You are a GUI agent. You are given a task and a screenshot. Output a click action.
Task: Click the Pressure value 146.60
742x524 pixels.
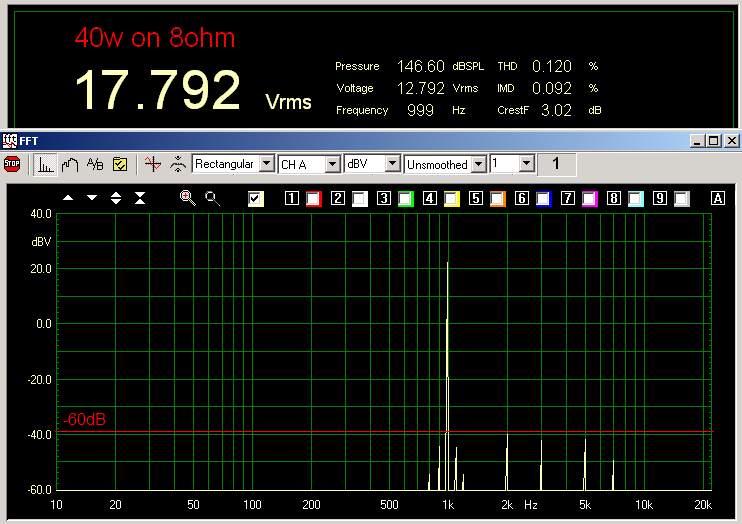[x=421, y=66]
